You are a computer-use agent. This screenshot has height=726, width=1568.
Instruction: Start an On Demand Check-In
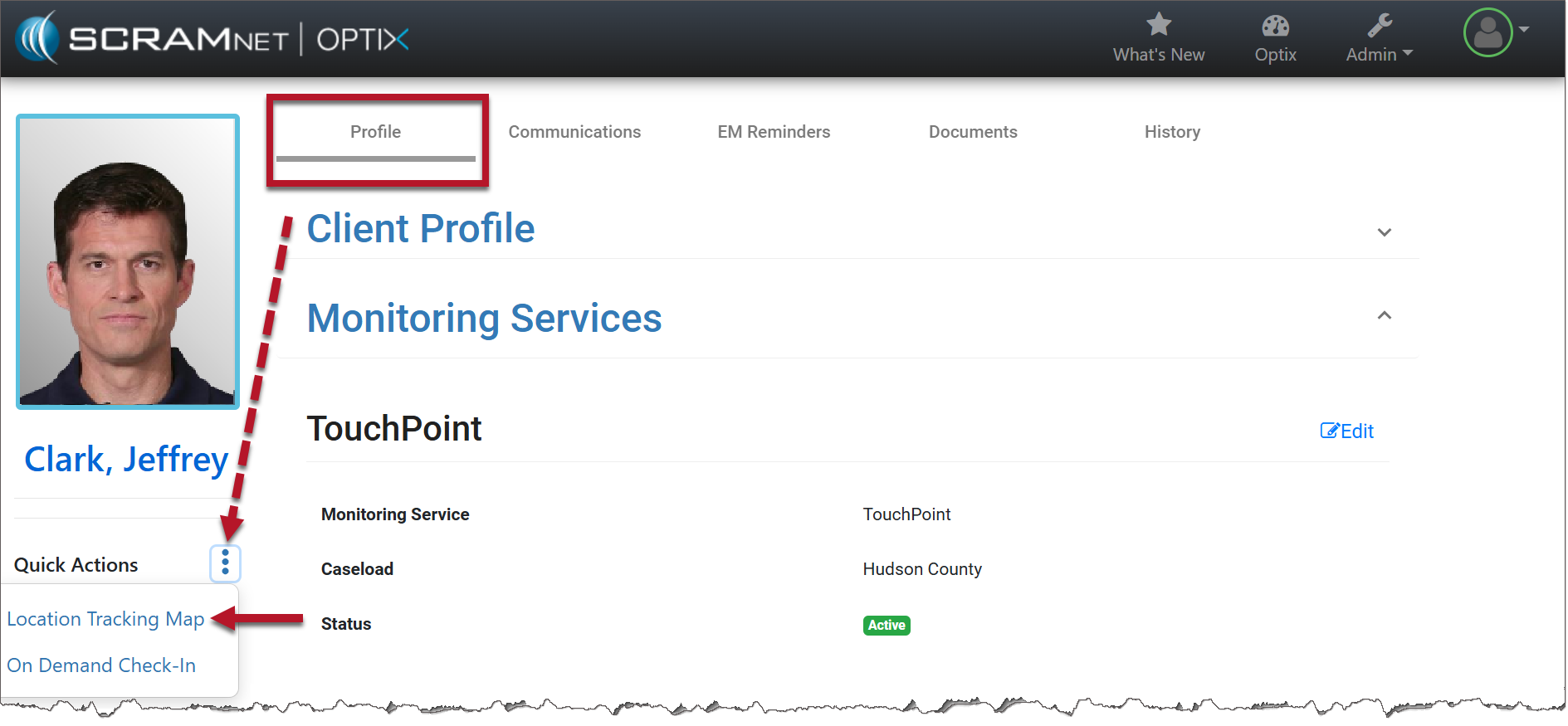click(101, 665)
